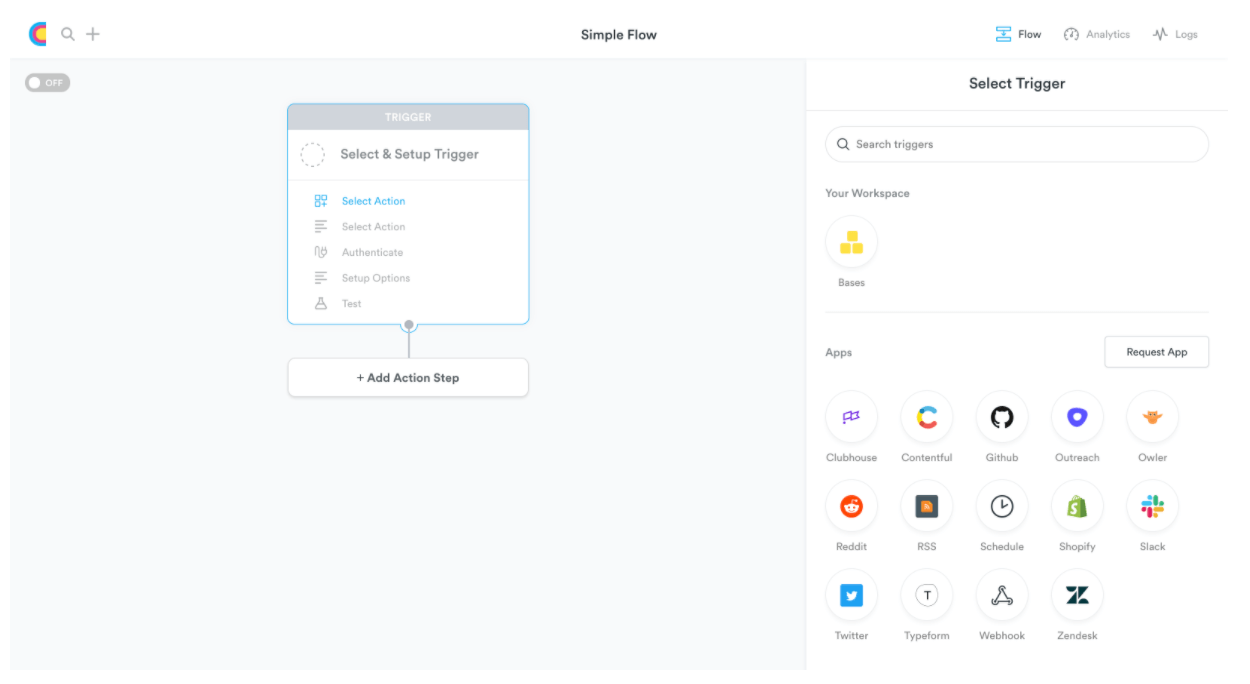Screen dimensions: 1250x684
Task: Select the Reddit trigger icon
Action: [851, 505]
